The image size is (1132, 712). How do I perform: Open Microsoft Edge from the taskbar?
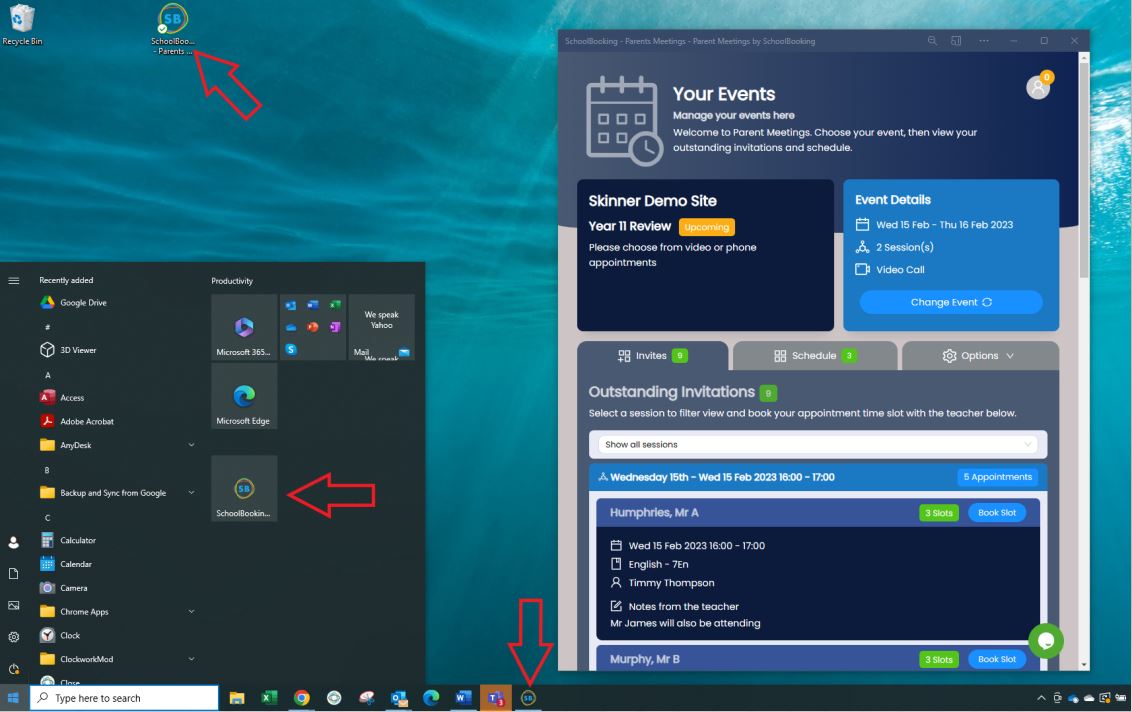[431, 698]
